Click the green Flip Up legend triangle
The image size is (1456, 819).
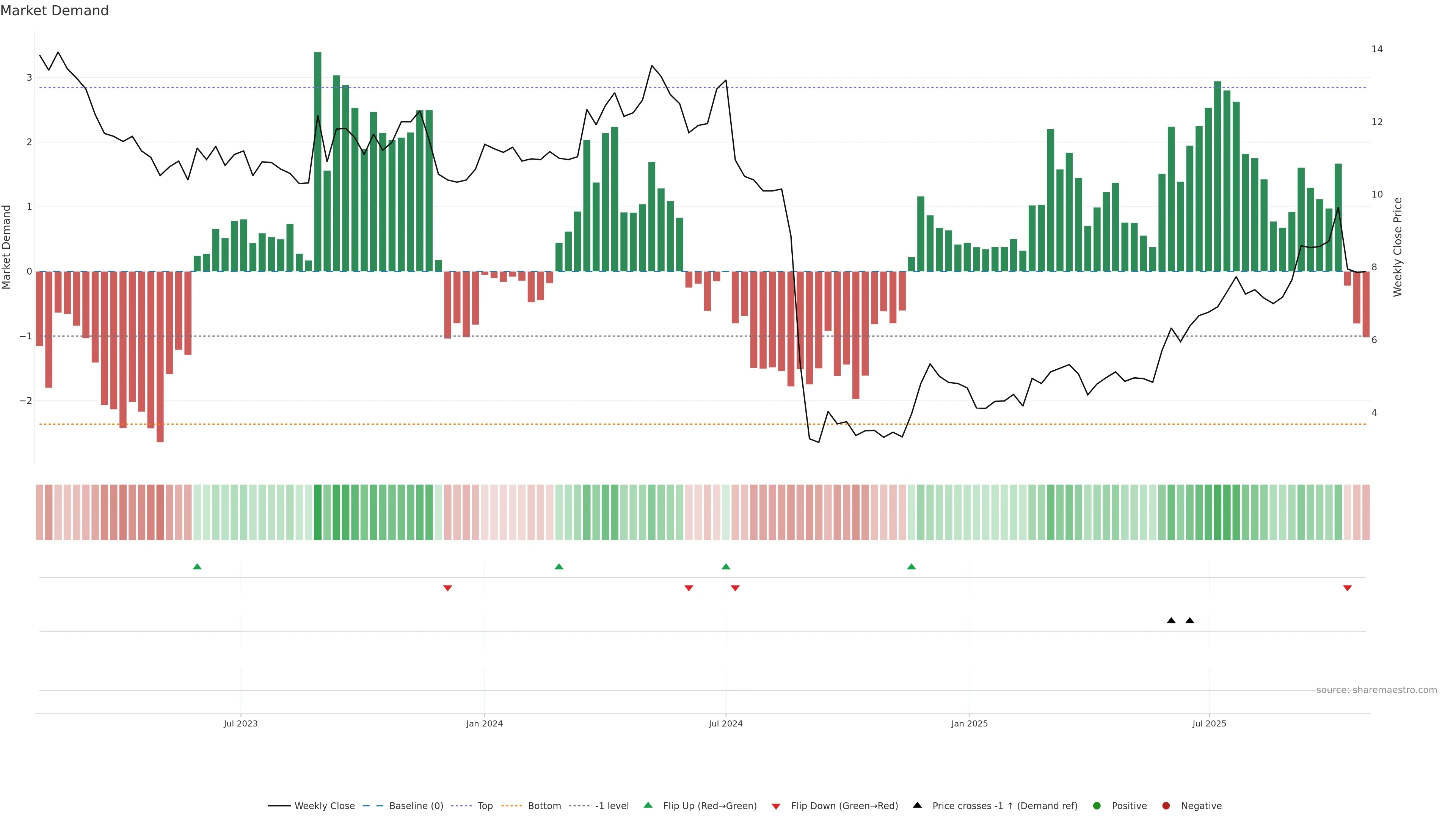[648, 805]
